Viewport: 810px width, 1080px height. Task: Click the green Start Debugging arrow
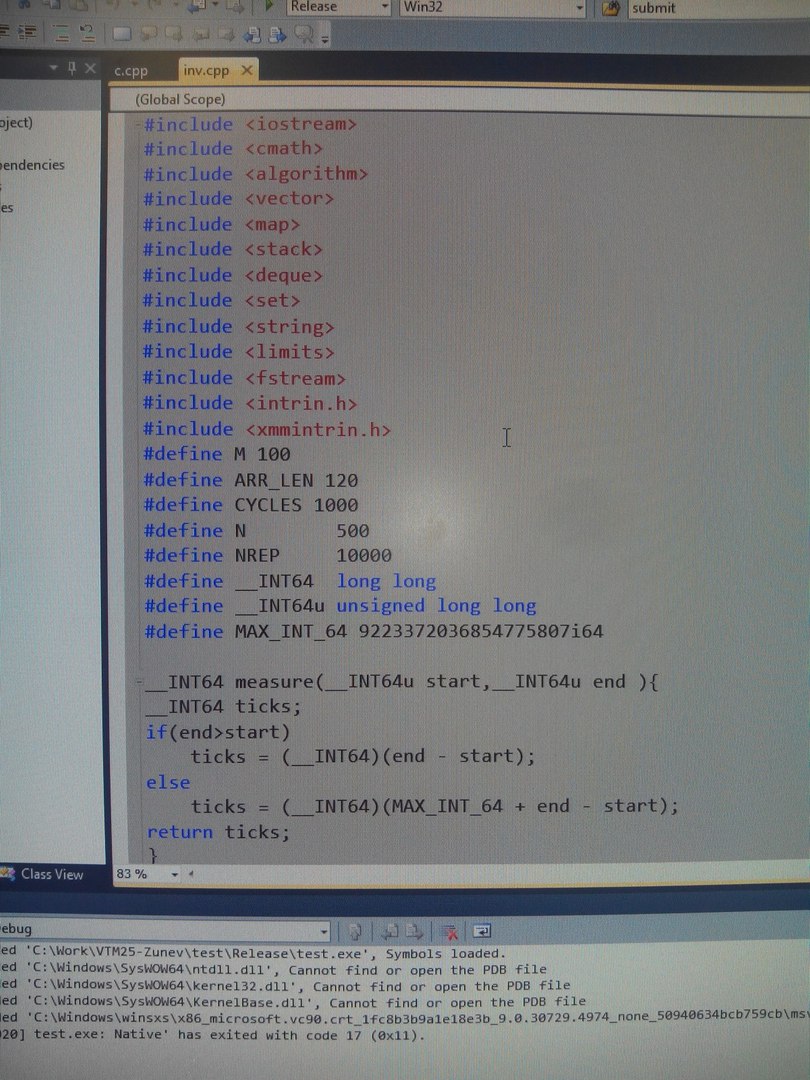coord(268,7)
